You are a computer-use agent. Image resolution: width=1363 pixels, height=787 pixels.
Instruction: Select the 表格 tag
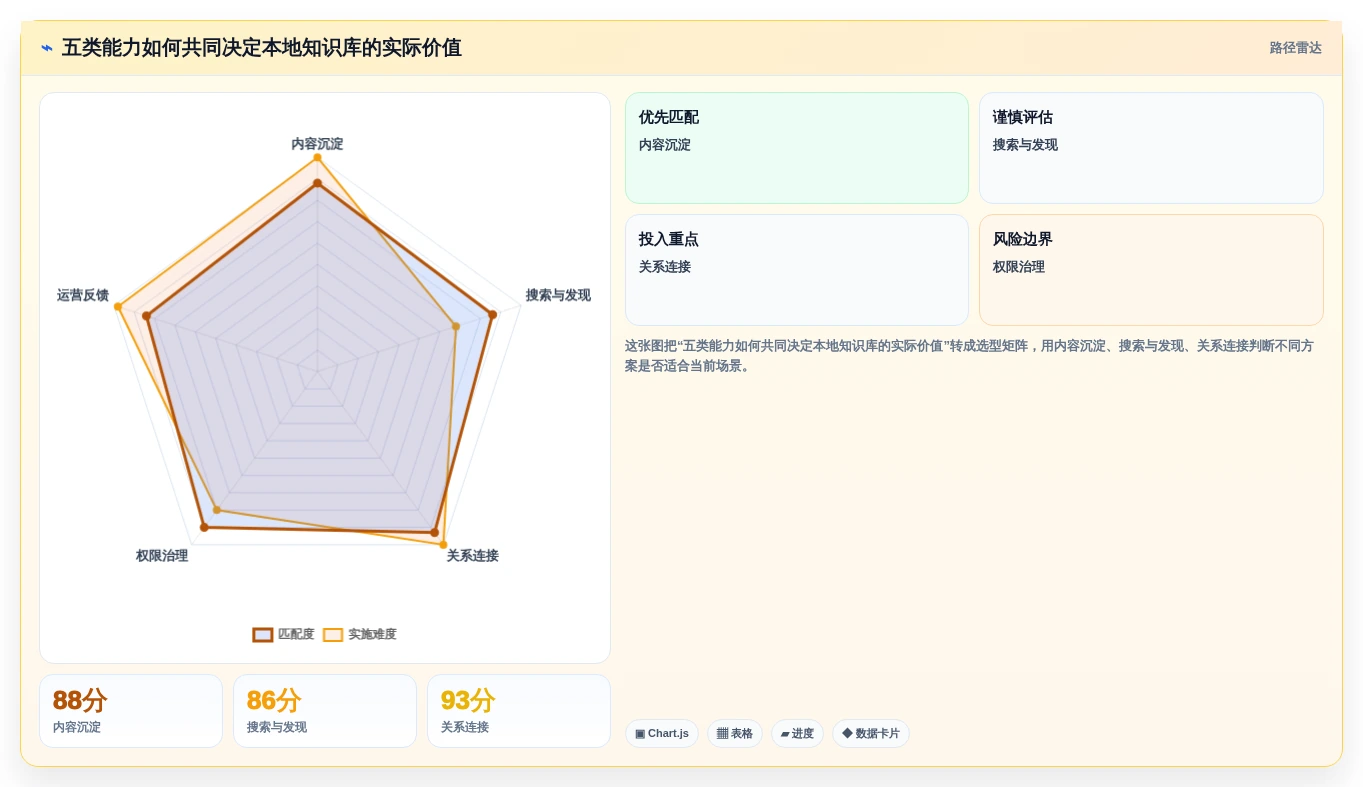coord(735,733)
